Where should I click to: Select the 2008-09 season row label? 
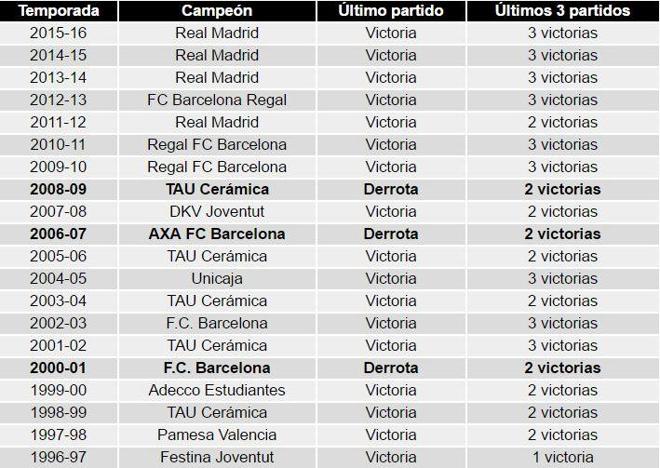tap(58, 189)
